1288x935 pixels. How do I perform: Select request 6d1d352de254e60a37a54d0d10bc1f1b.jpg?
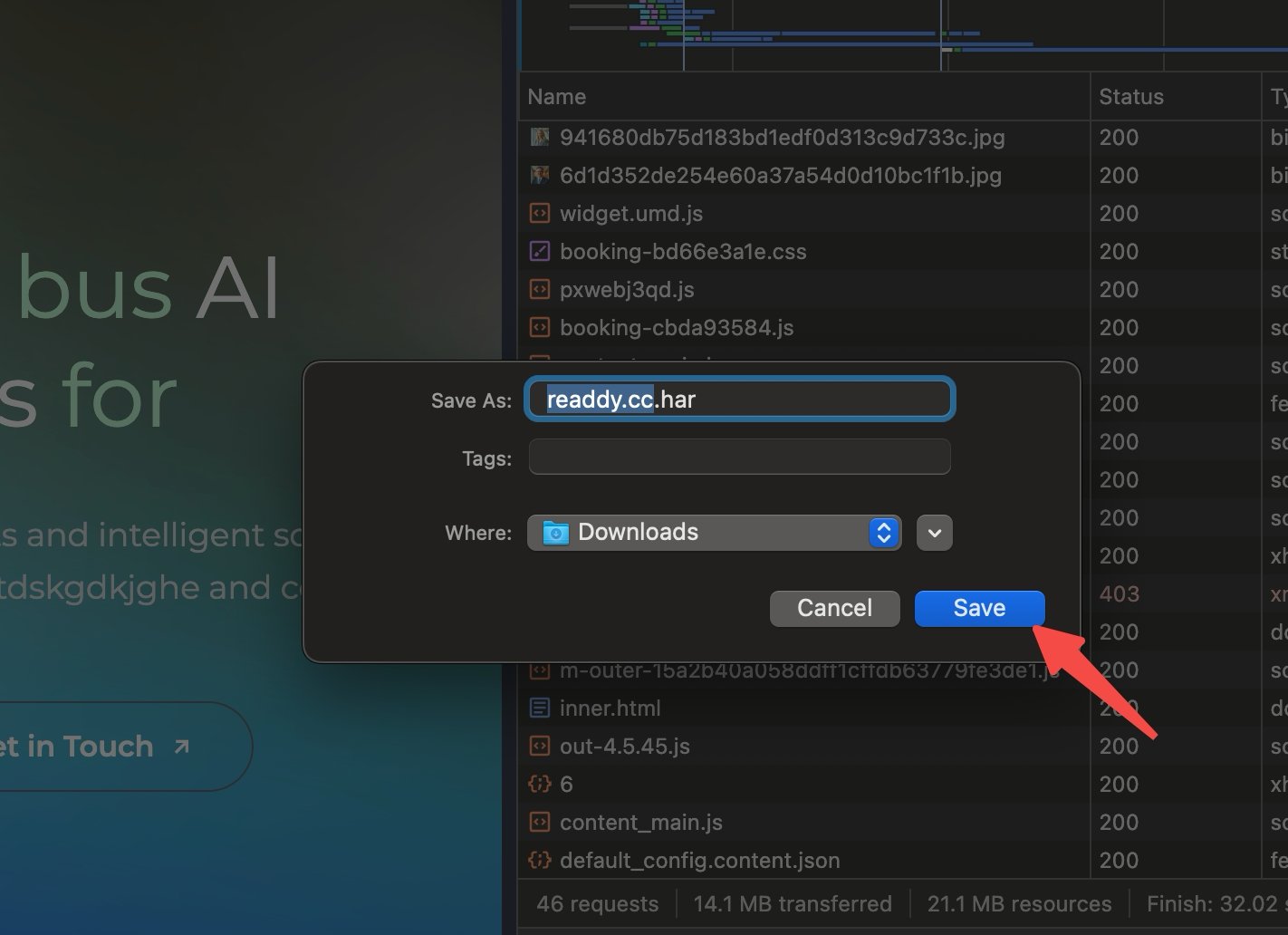780,176
